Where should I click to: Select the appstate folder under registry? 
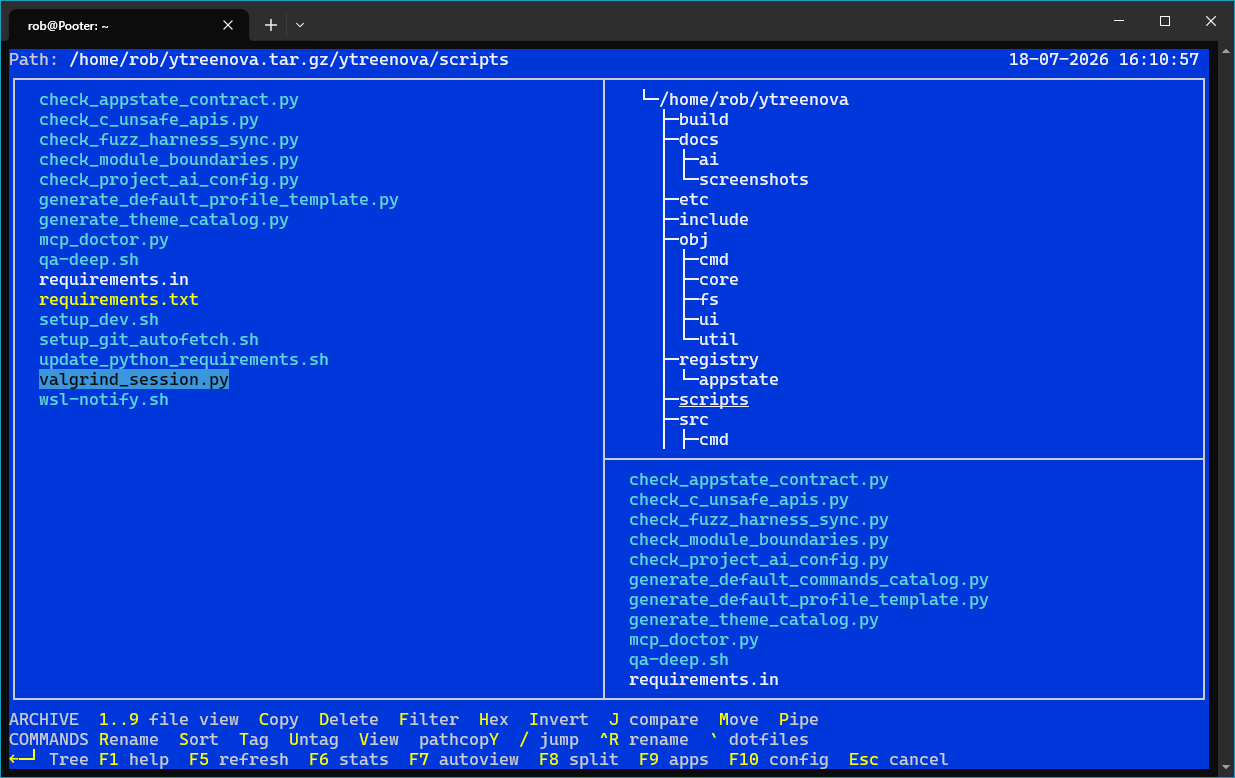739,380
